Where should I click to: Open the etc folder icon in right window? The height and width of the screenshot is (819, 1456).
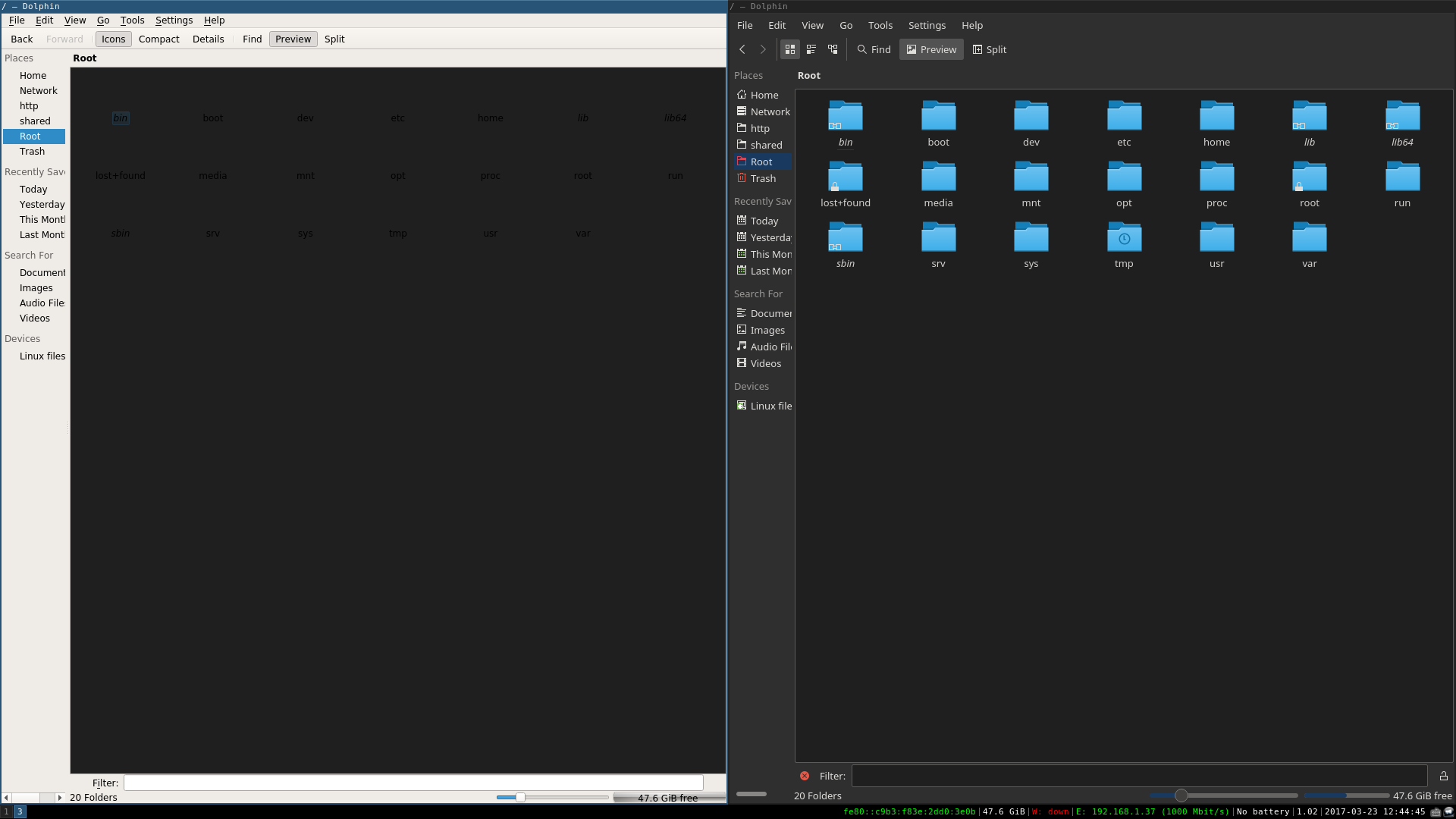1124,116
